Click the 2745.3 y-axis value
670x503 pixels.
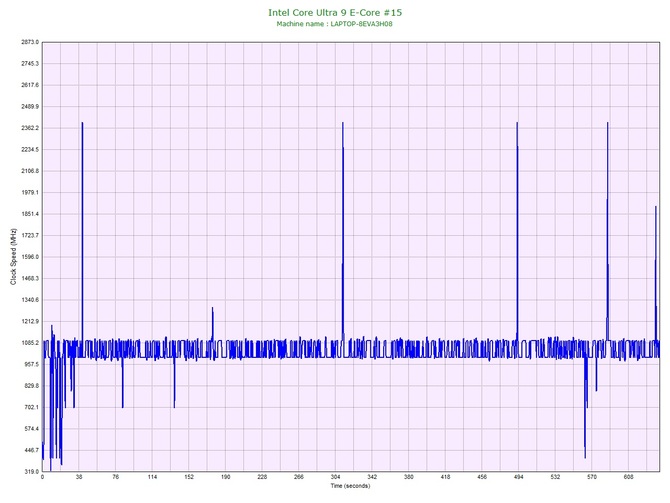pos(30,64)
